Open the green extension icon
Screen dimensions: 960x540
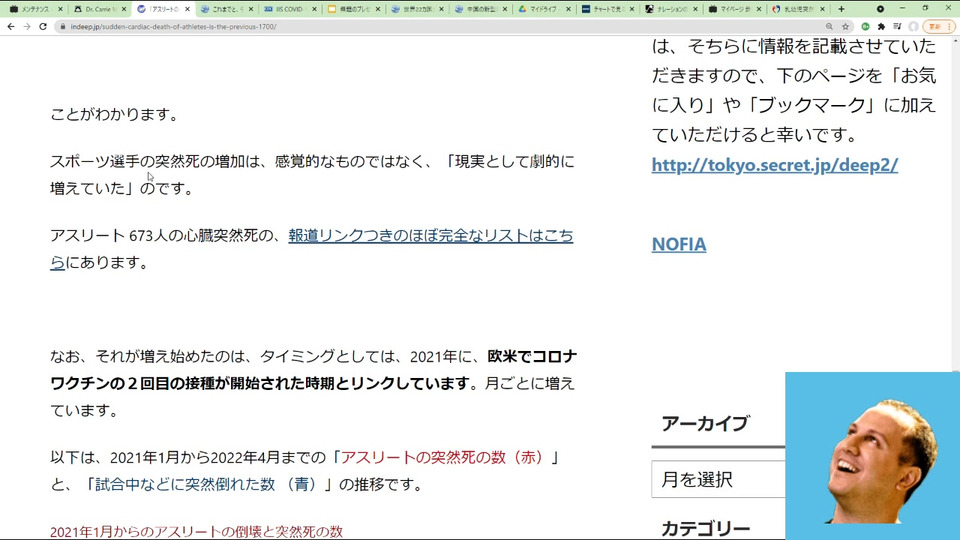tap(865, 26)
